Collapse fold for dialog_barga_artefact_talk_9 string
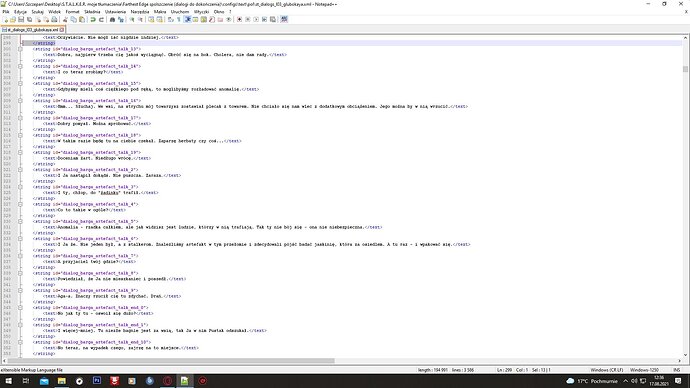The width and height of the screenshot is (690, 388). coord(20,290)
